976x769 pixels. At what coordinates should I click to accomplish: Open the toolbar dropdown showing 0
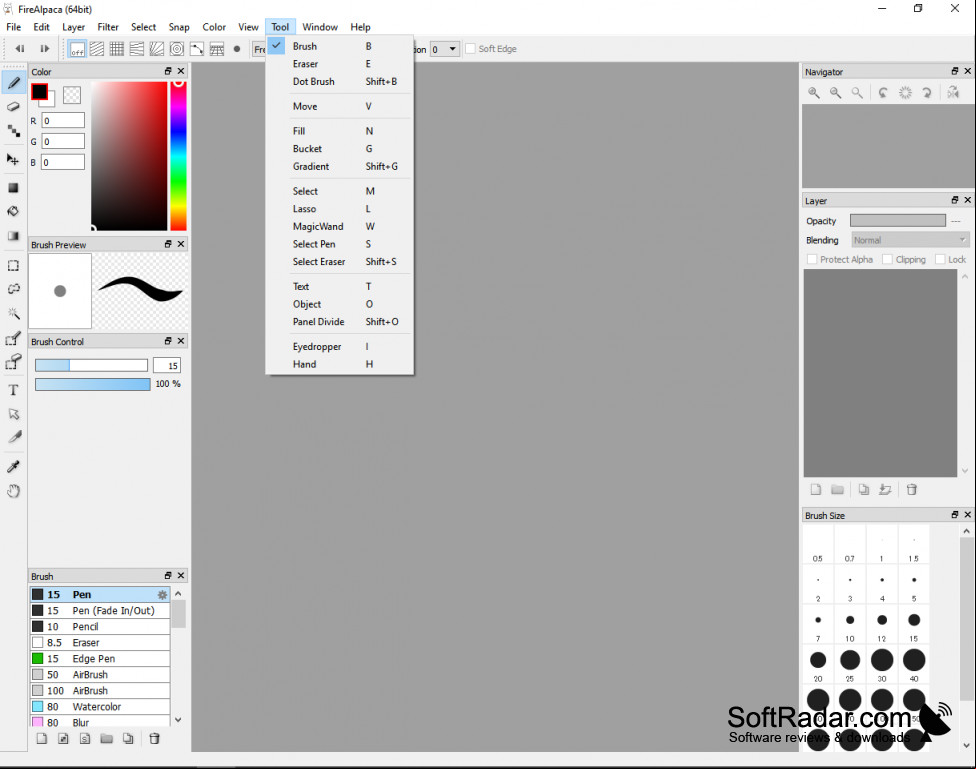pyautogui.click(x=444, y=49)
